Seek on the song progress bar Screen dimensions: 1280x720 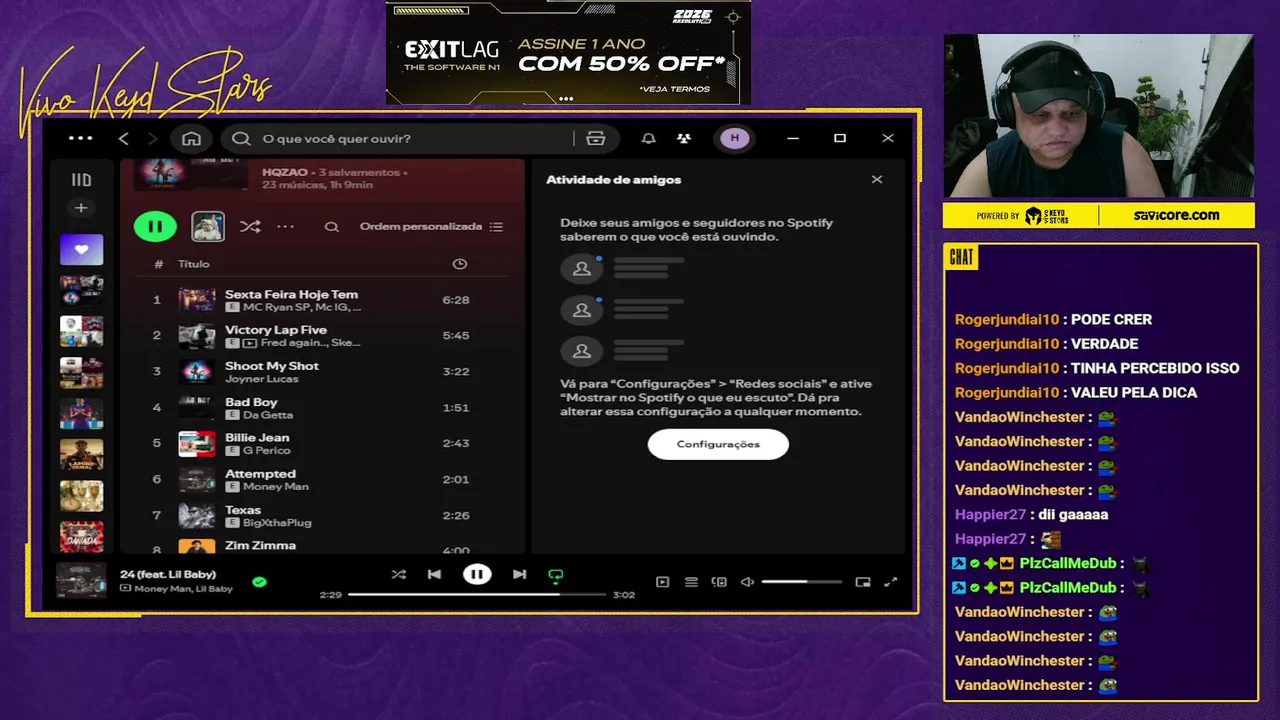point(477,594)
